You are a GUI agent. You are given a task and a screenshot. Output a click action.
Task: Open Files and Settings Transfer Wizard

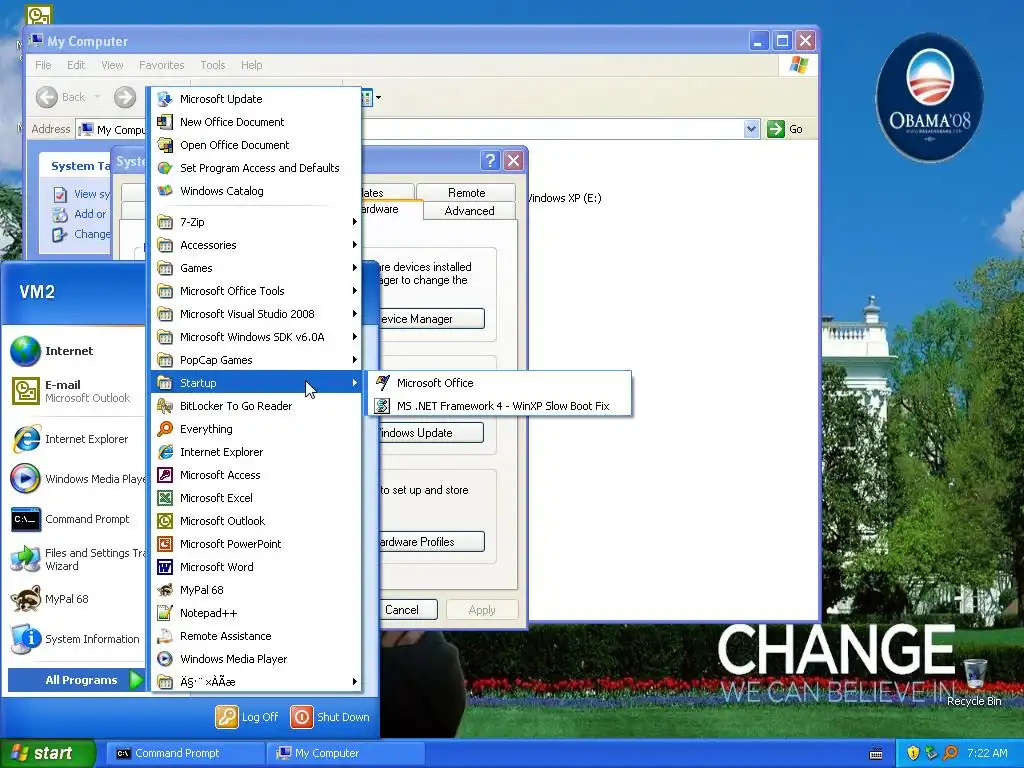coord(75,559)
